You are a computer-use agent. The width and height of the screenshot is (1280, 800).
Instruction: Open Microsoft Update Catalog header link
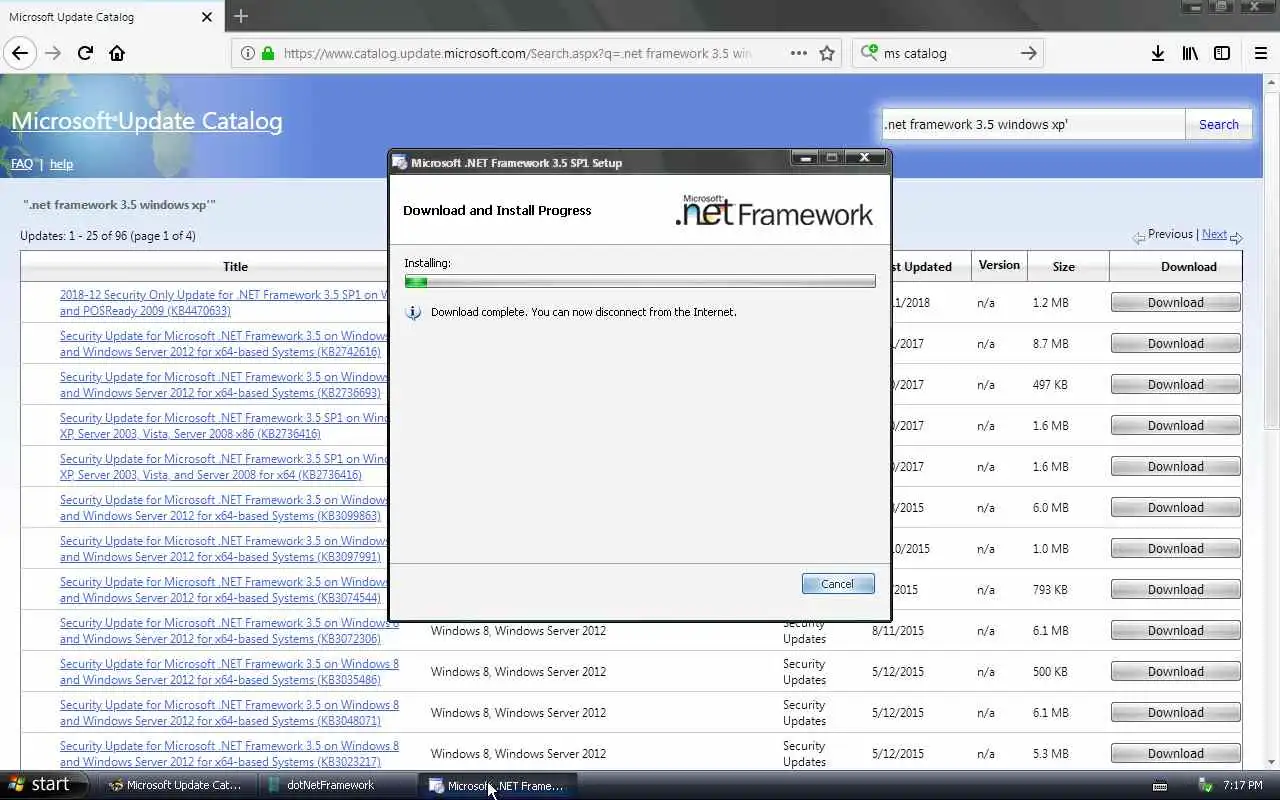147,121
